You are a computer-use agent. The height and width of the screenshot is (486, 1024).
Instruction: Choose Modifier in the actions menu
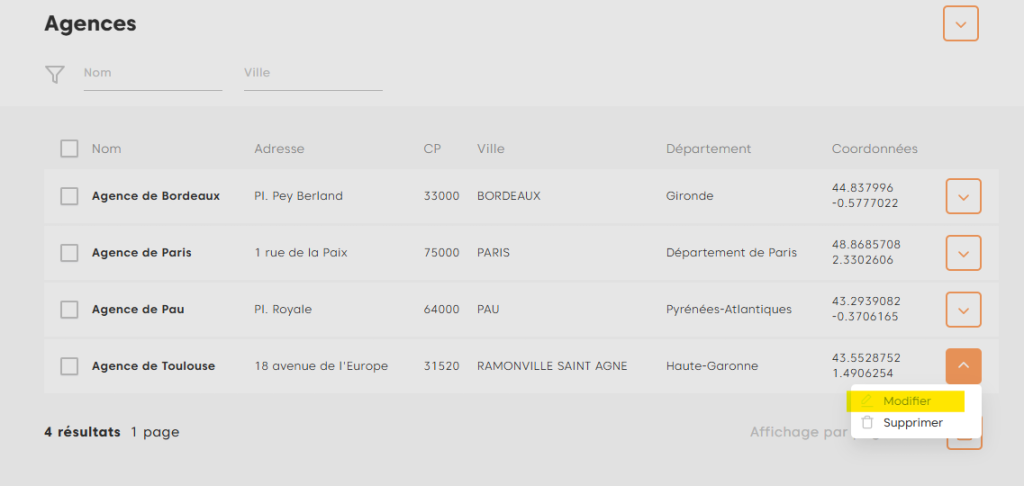(x=907, y=401)
